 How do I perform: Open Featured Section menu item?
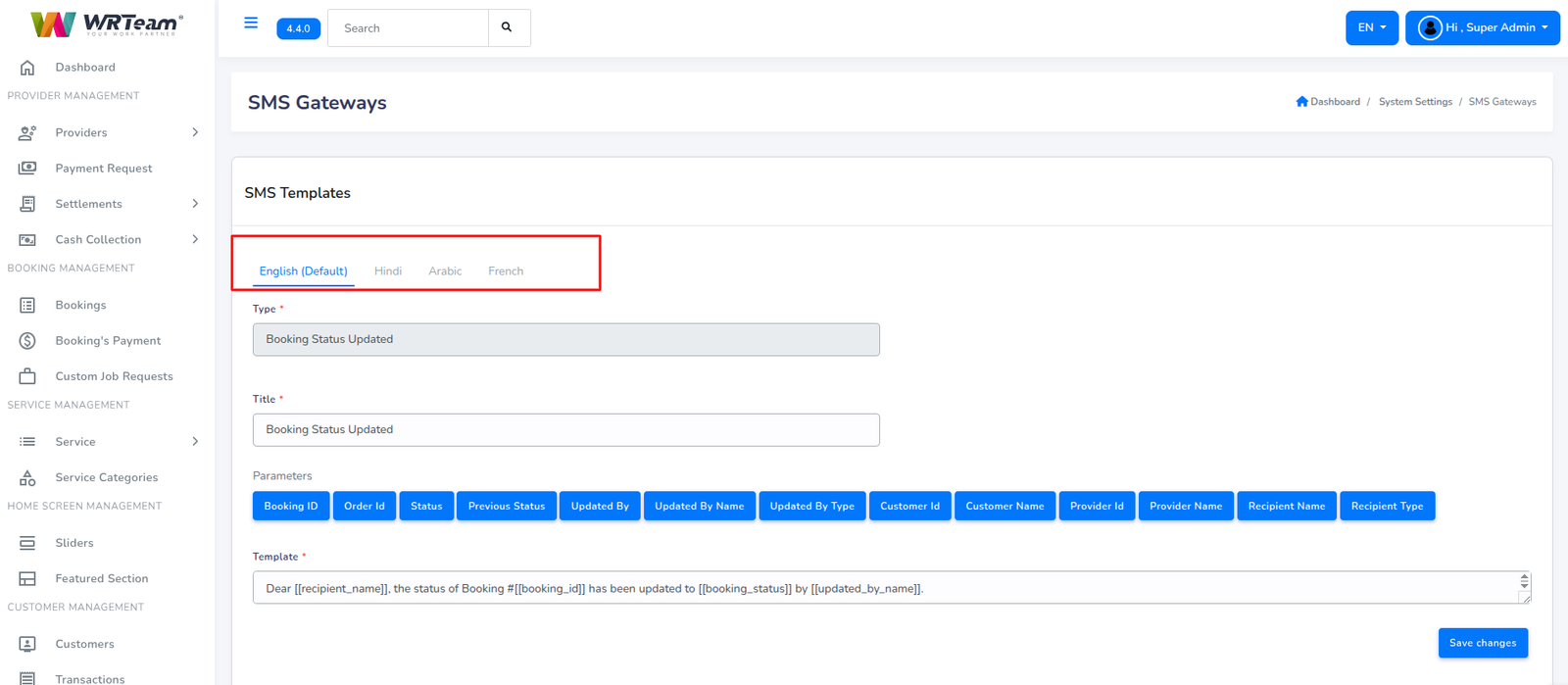tap(102, 578)
